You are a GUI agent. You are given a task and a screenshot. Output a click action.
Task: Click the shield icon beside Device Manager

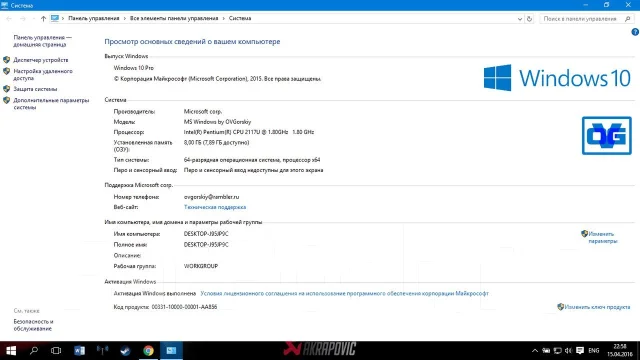pos(7,60)
